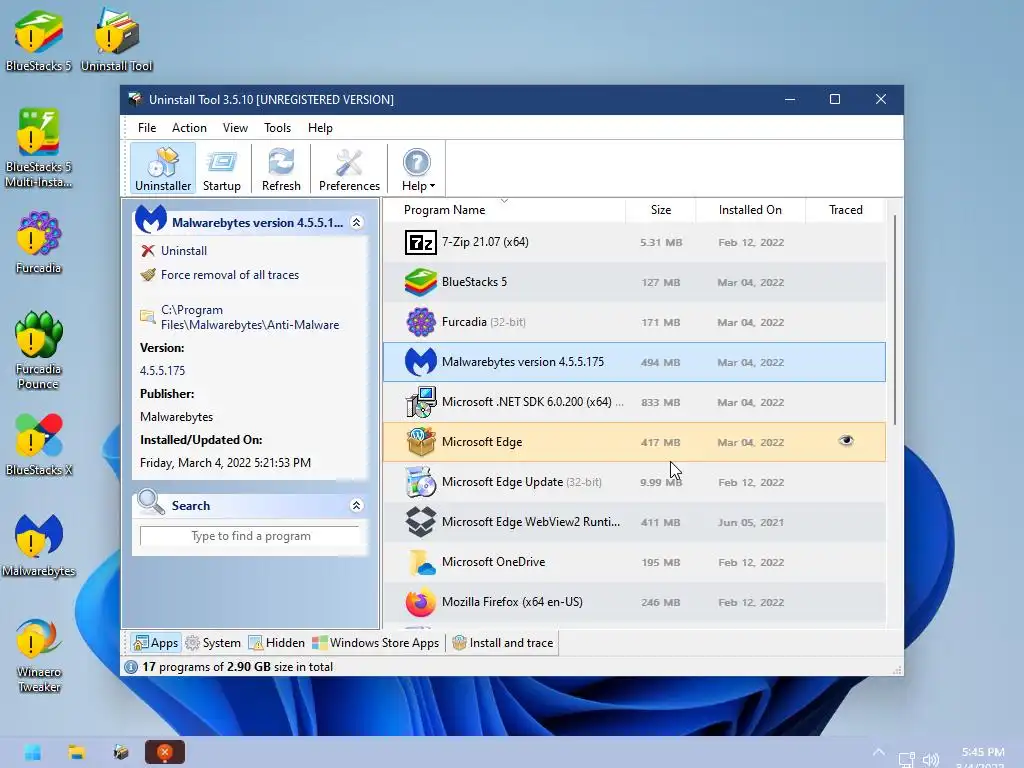This screenshot has width=1024, height=768.
Task: Click the Microsoft OneDrive program name
Action: (x=493, y=562)
